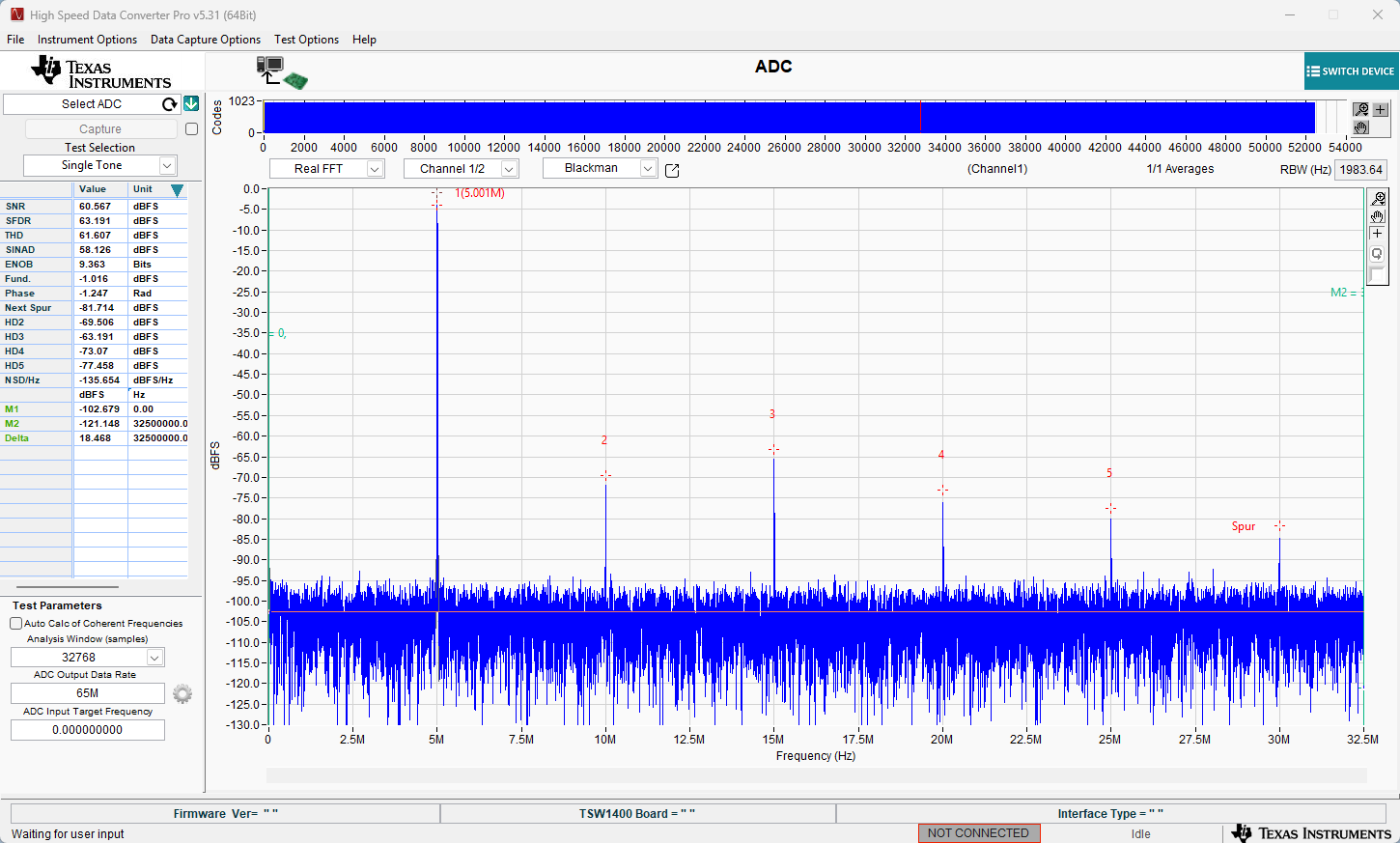Toggle the checkbox next to Capture button

(191, 129)
